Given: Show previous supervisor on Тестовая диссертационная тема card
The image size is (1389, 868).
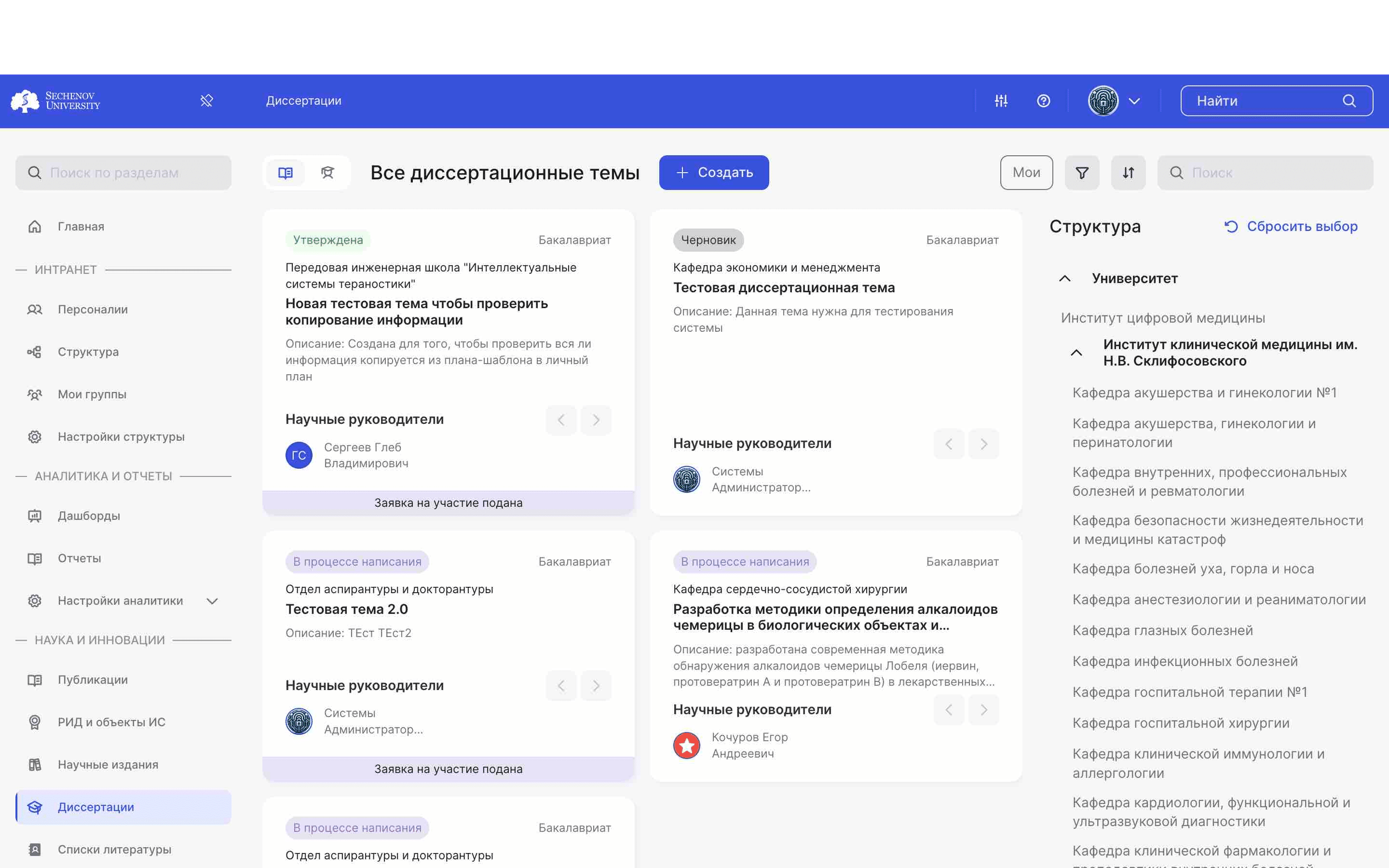Looking at the screenshot, I should (949, 444).
